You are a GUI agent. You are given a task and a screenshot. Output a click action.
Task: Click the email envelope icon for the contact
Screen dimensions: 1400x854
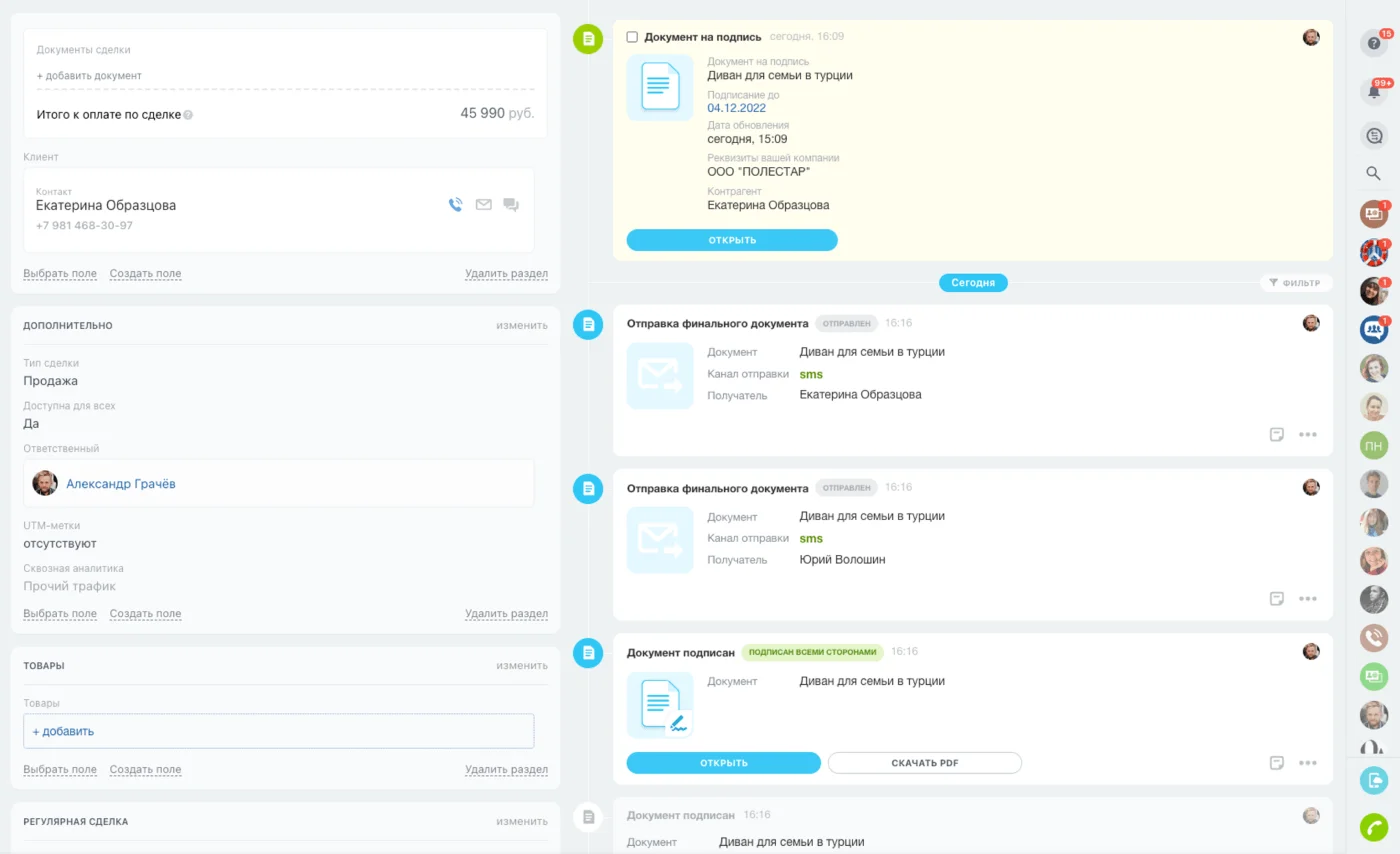tap(484, 205)
